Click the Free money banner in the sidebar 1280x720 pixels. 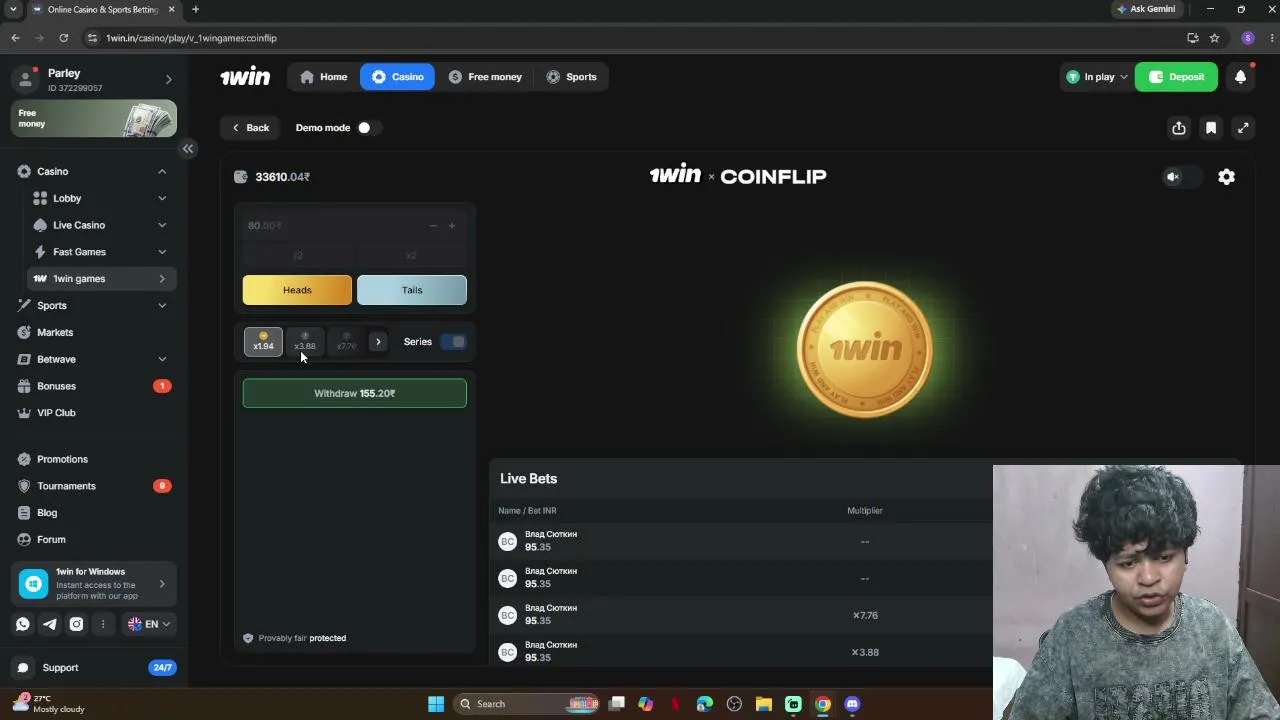94,119
